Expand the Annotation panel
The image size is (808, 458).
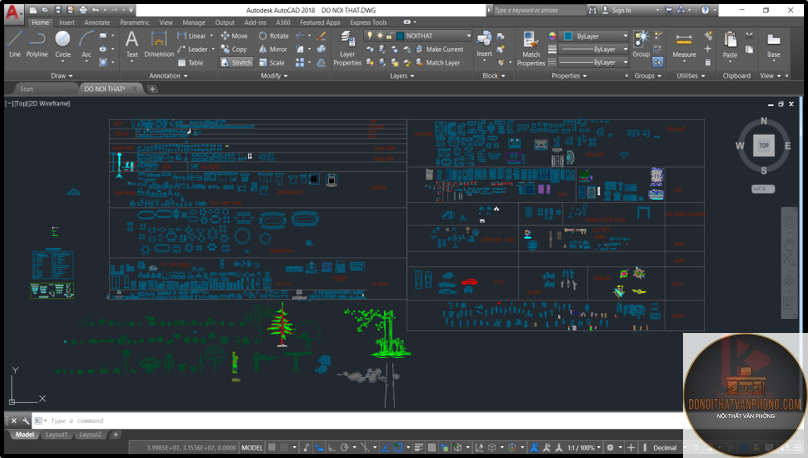tap(169, 76)
